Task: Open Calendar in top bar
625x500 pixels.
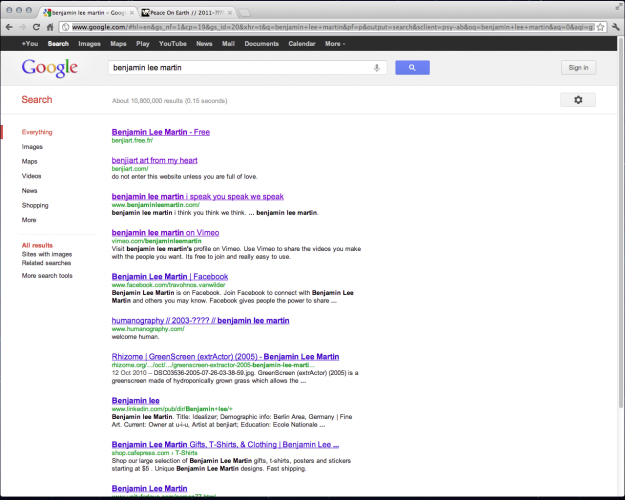Action: [x=302, y=43]
